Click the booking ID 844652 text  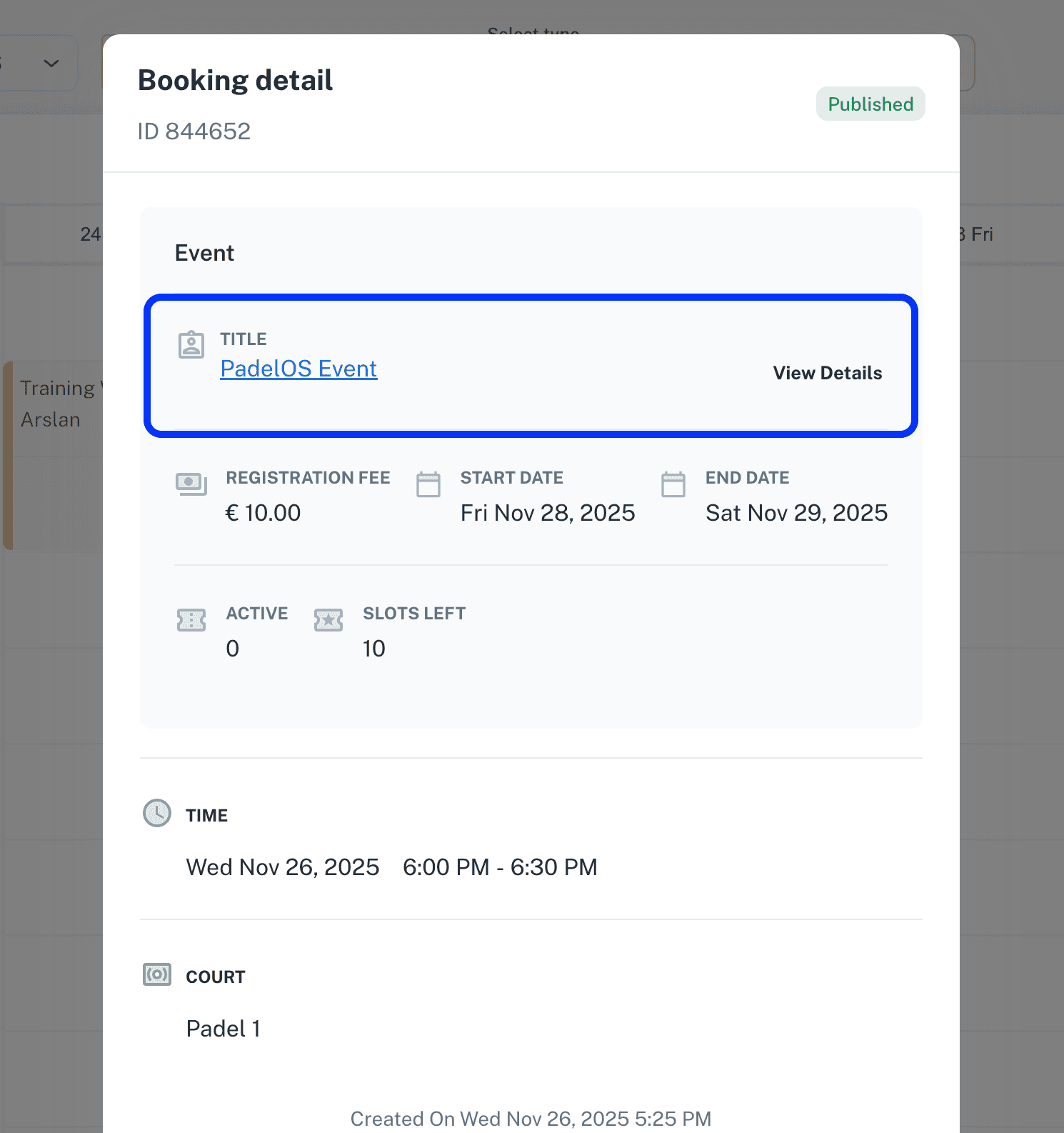tap(194, 131)
